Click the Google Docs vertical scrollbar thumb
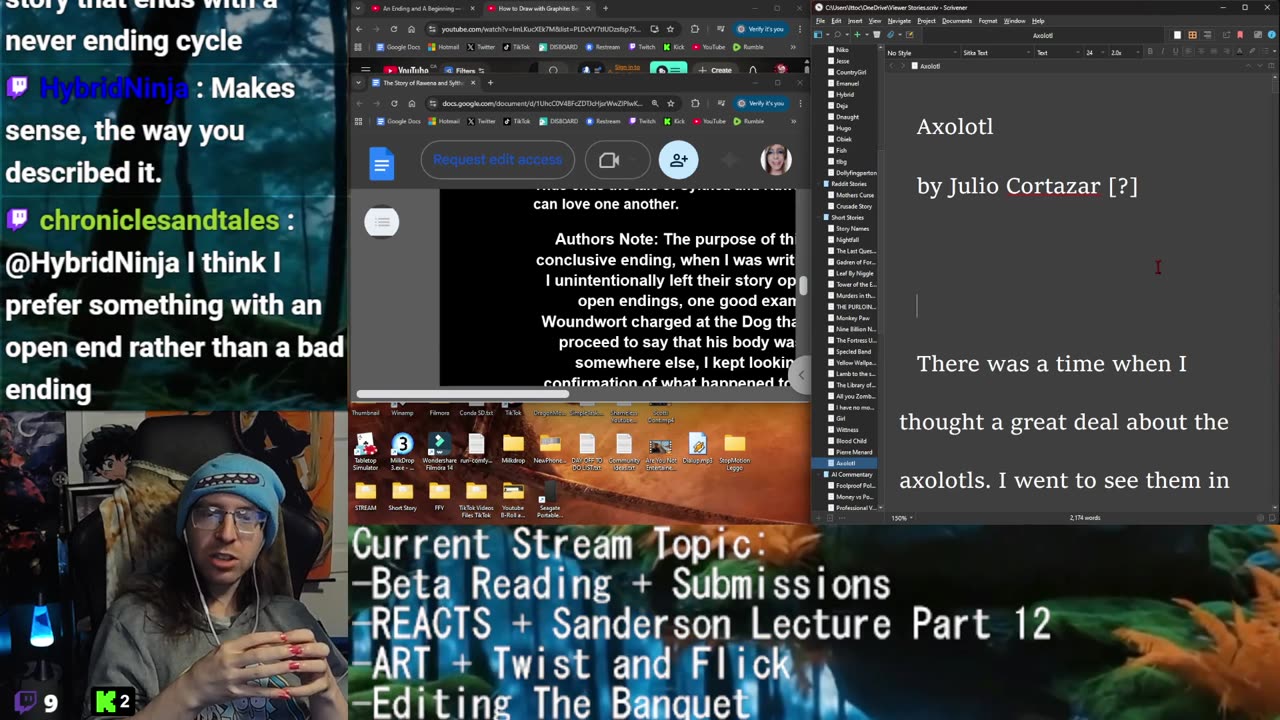 801,285
